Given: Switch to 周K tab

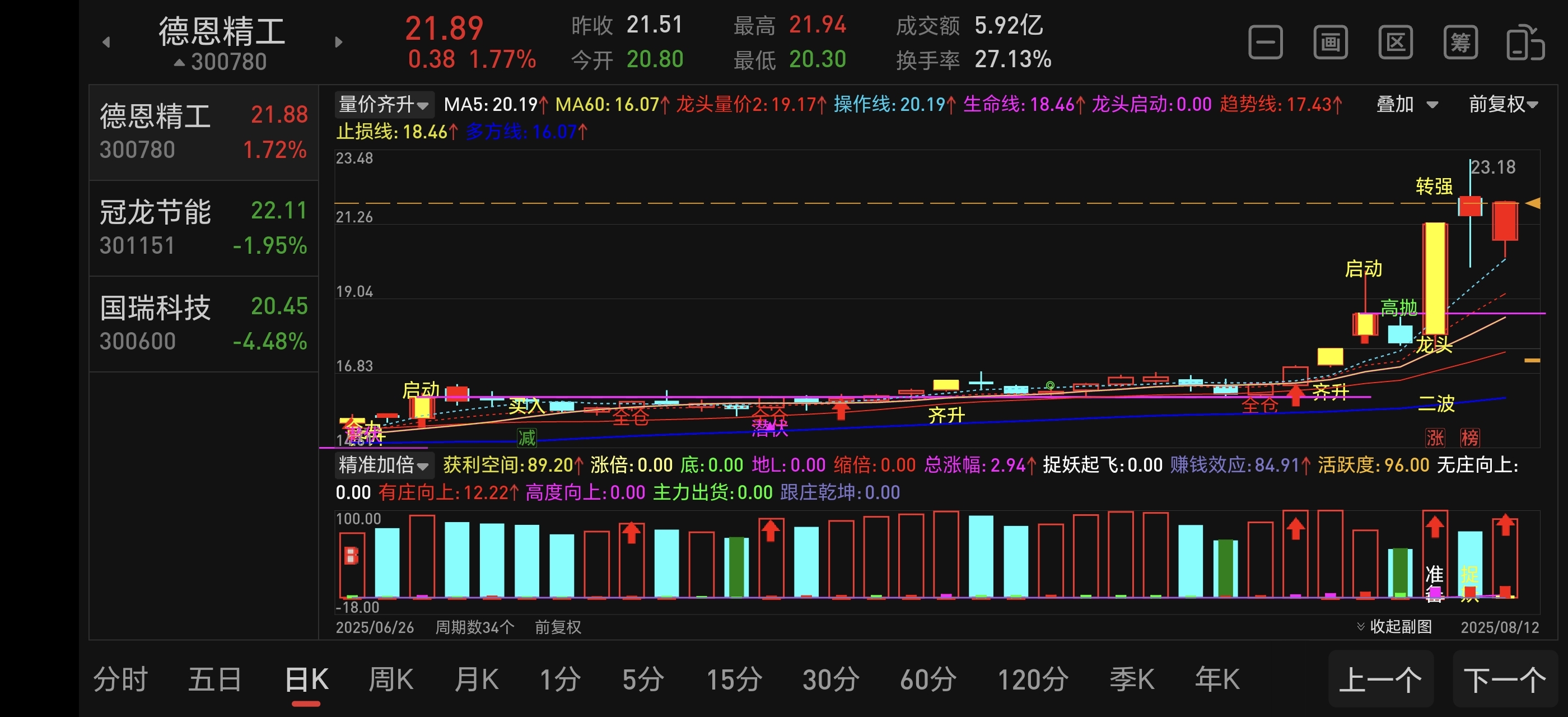Looking at the screenshot, I should [391, 679].
